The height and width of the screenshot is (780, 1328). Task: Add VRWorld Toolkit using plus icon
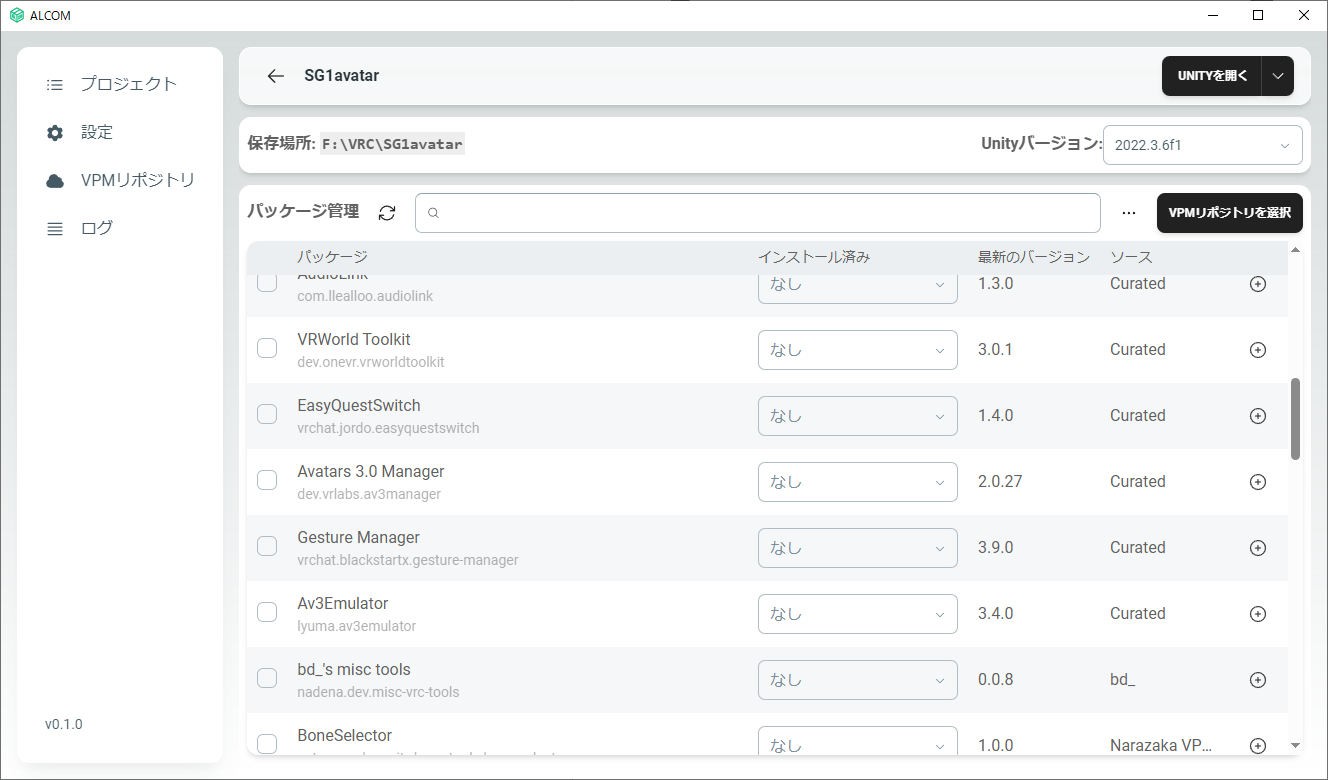[1258, 350]
